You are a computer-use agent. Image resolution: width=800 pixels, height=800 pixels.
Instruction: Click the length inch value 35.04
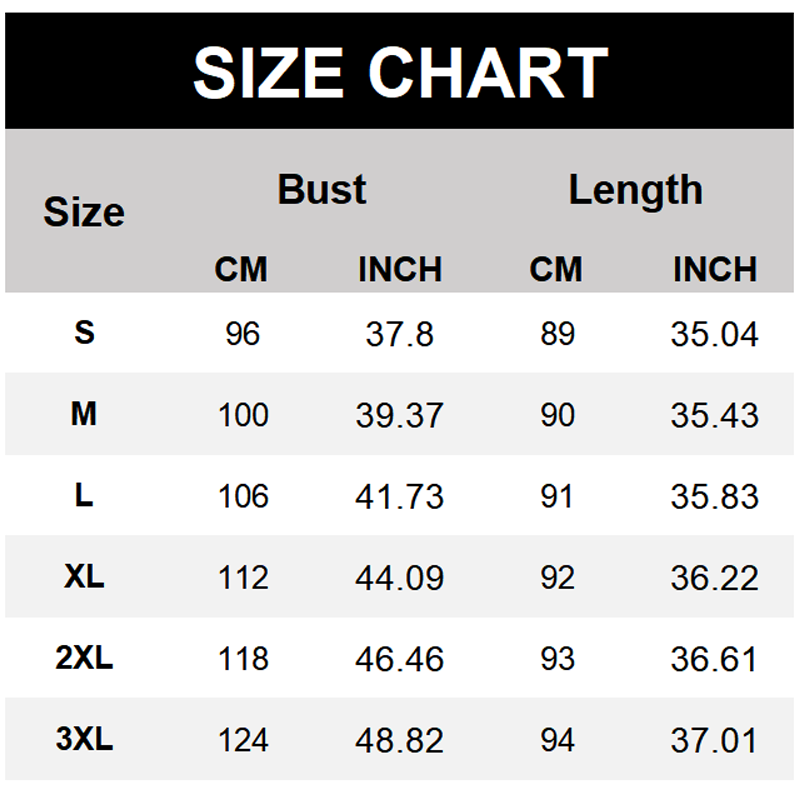[x=714, y=333]
